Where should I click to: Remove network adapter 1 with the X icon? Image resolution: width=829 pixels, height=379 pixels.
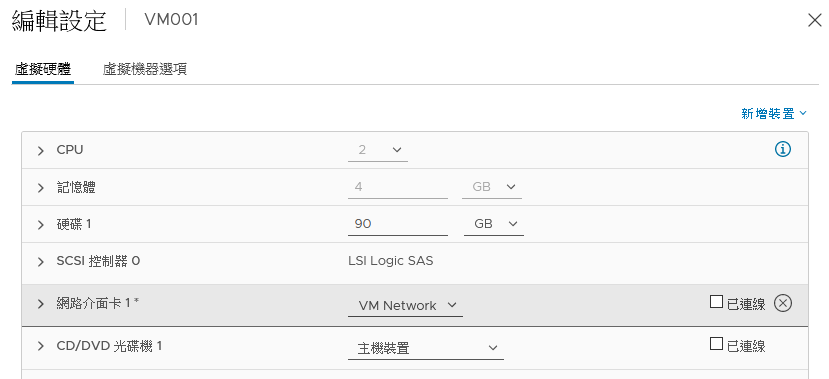tap(783, 303)
